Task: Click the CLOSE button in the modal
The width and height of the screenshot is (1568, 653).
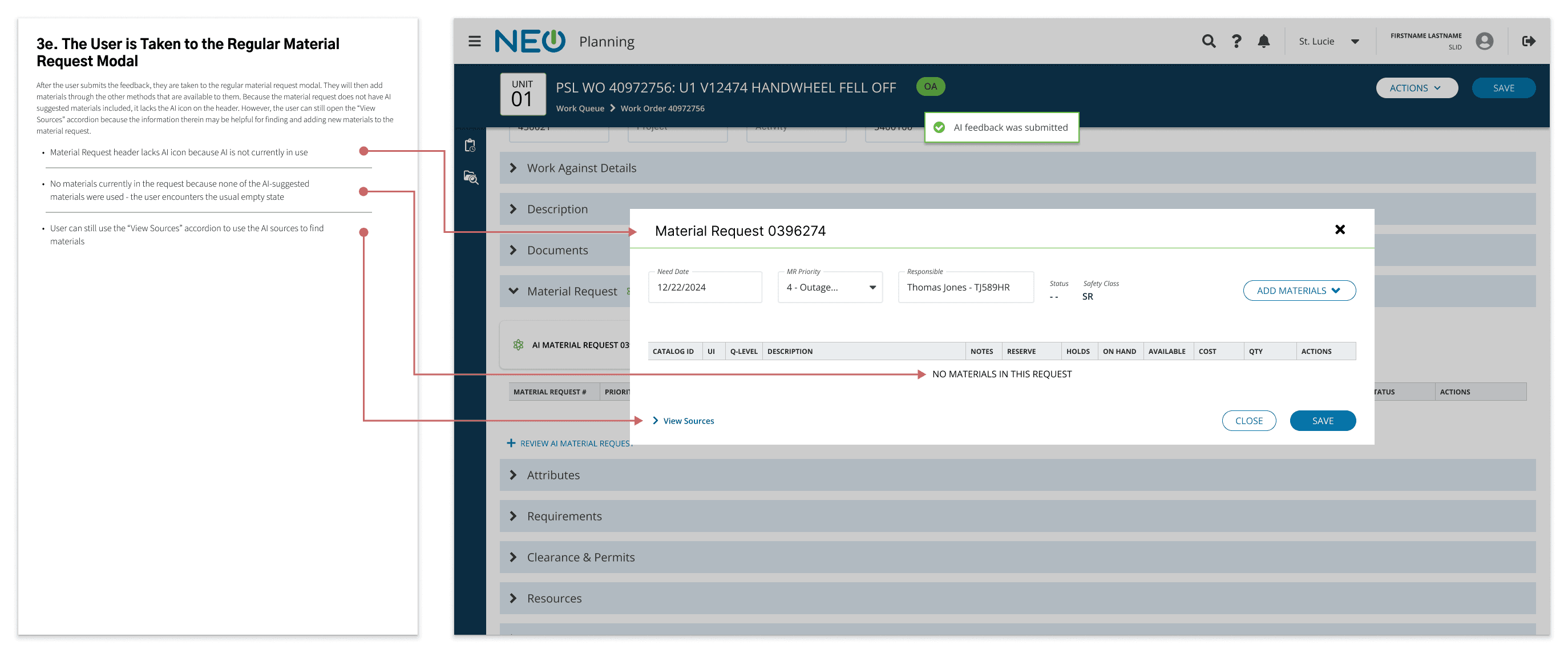Action: [x=1248, y=421]
